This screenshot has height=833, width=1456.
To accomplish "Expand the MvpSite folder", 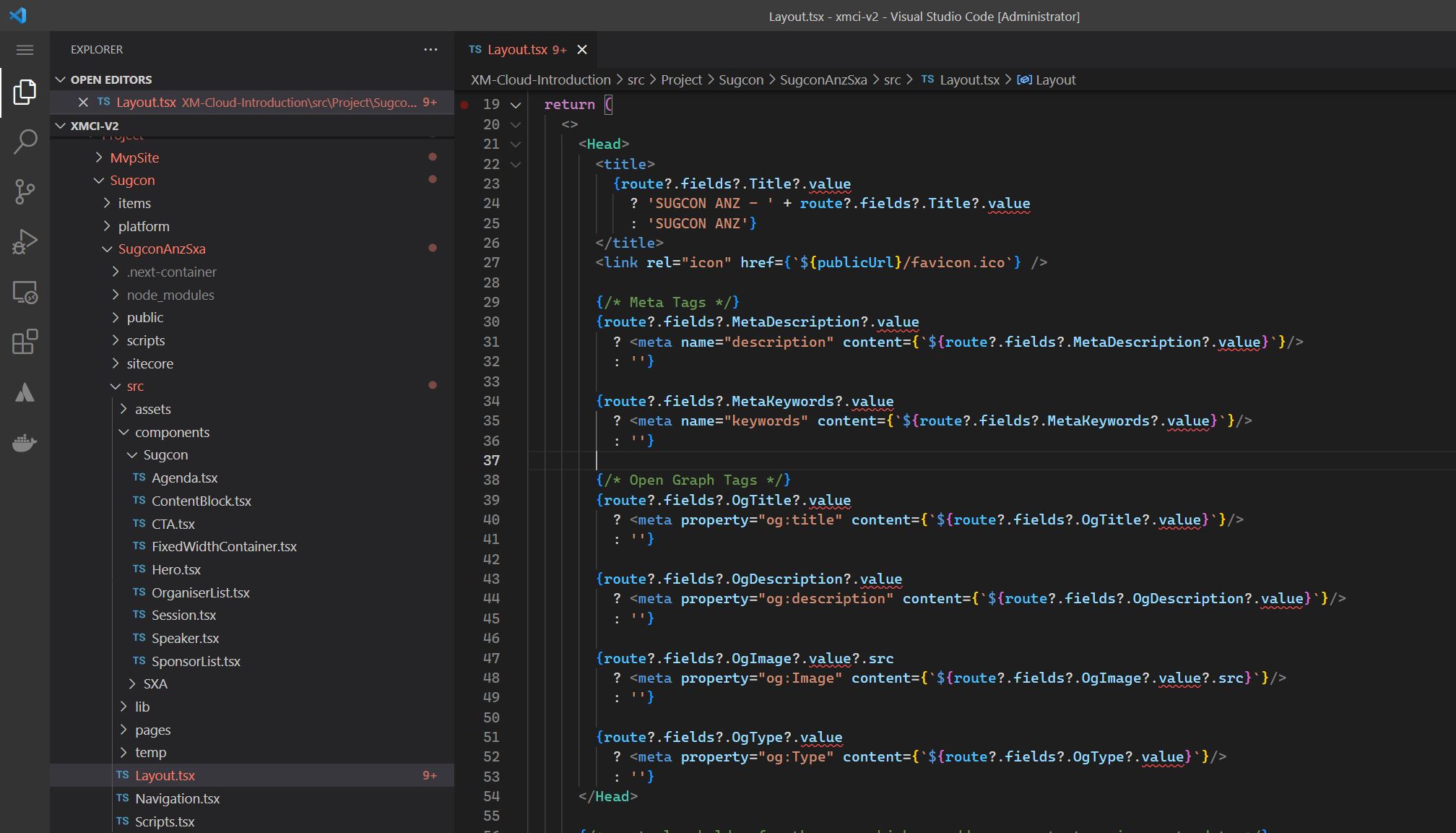I will click(x=100, y=157).
